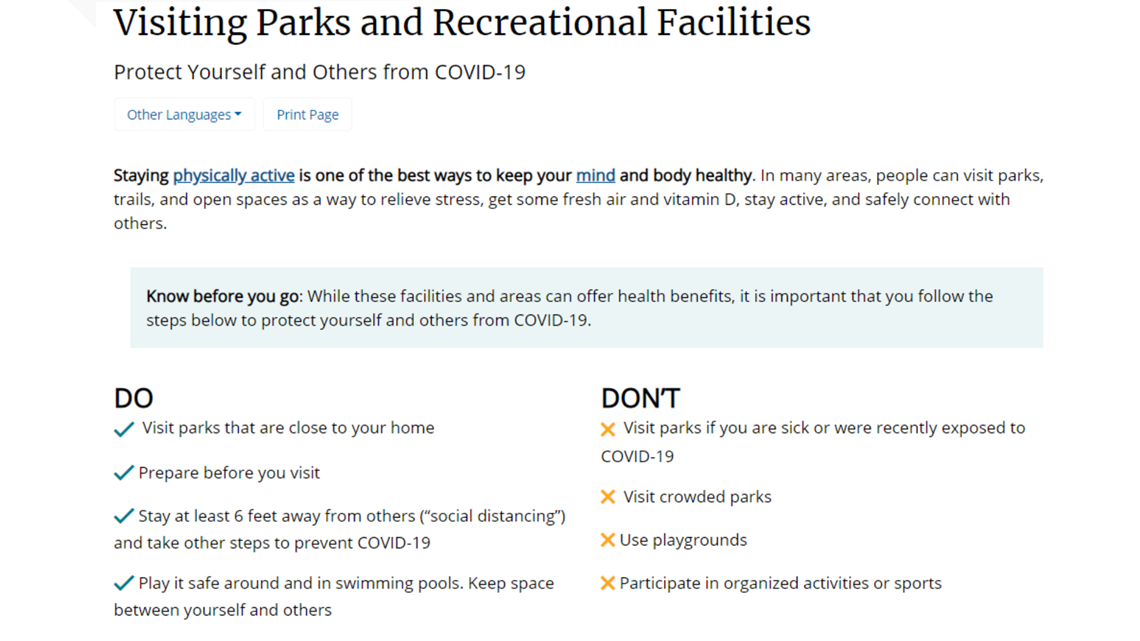Click orange X beside Participate in organized activities

point(608,583)
